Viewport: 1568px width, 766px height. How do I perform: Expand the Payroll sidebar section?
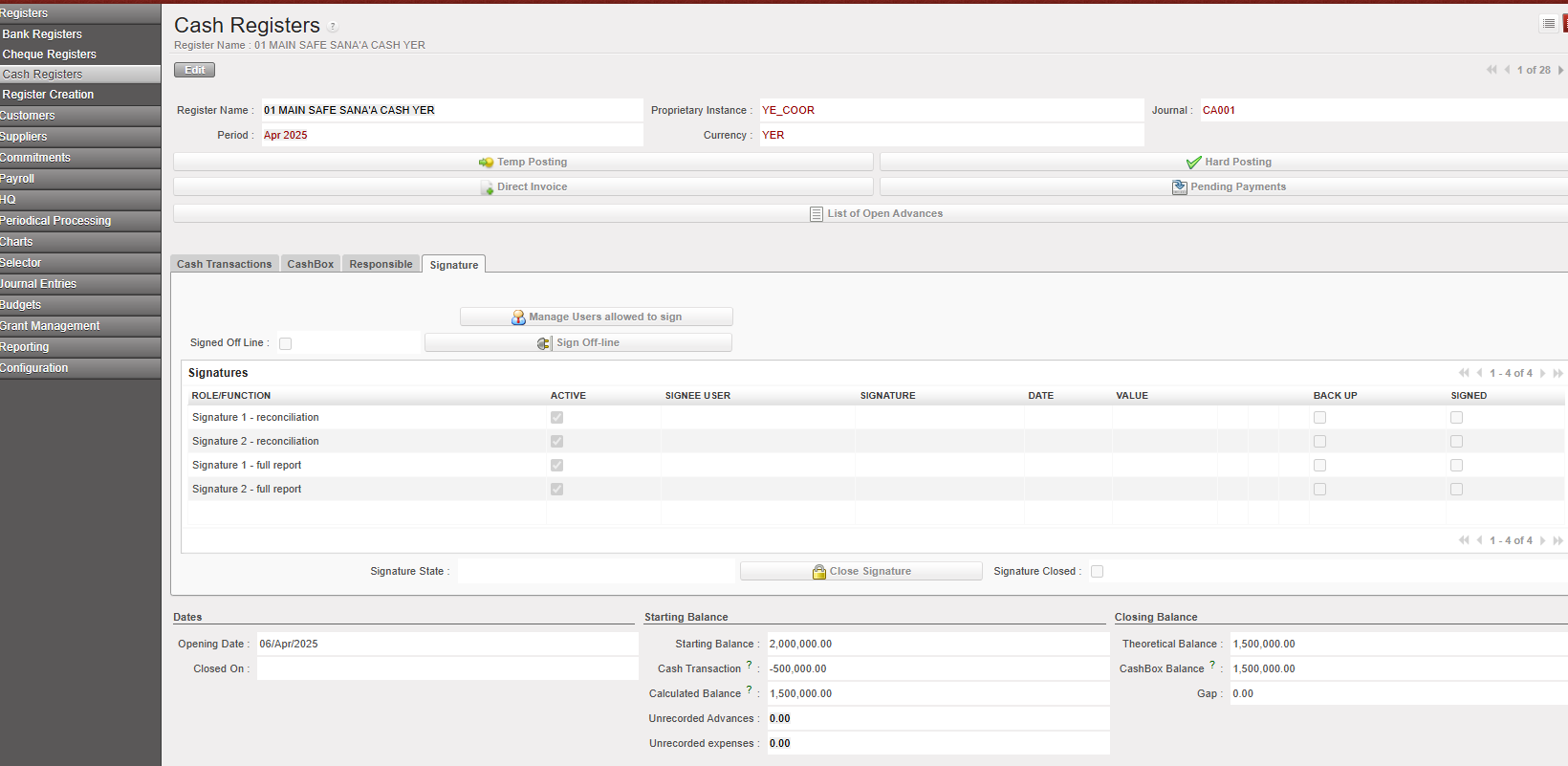click(17, 179)
